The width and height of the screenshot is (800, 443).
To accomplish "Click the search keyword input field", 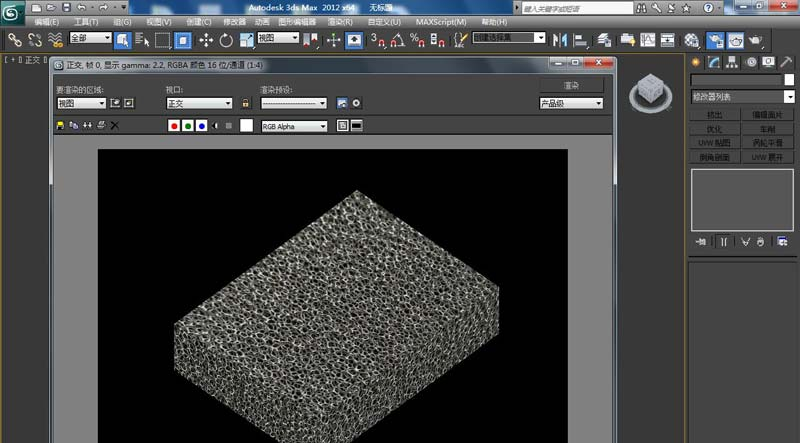I will tap(577, 8).
